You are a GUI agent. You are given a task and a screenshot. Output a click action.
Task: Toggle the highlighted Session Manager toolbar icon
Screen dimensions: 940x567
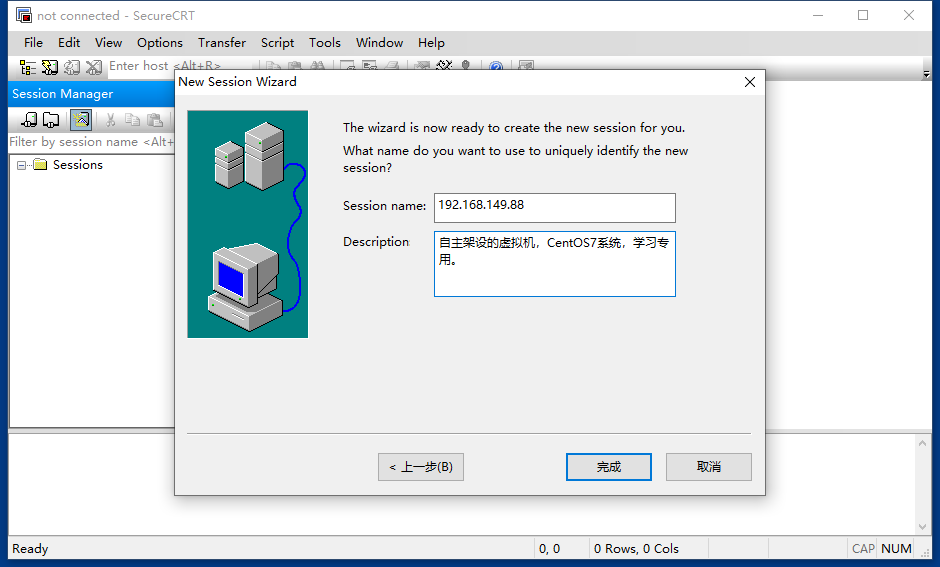click(80, 120)
